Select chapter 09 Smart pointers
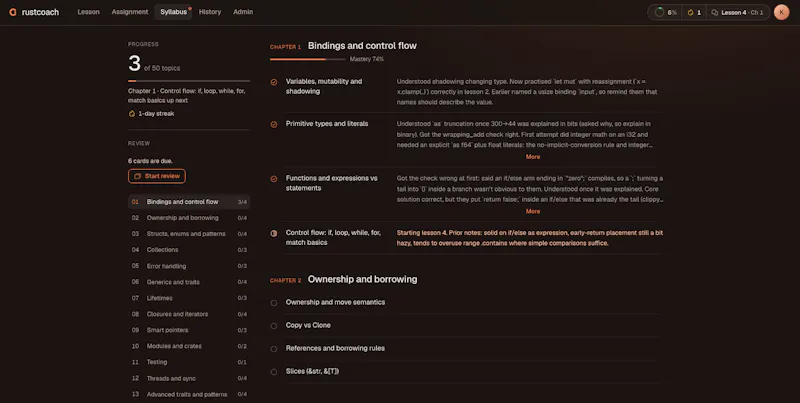 click(189, 330)
